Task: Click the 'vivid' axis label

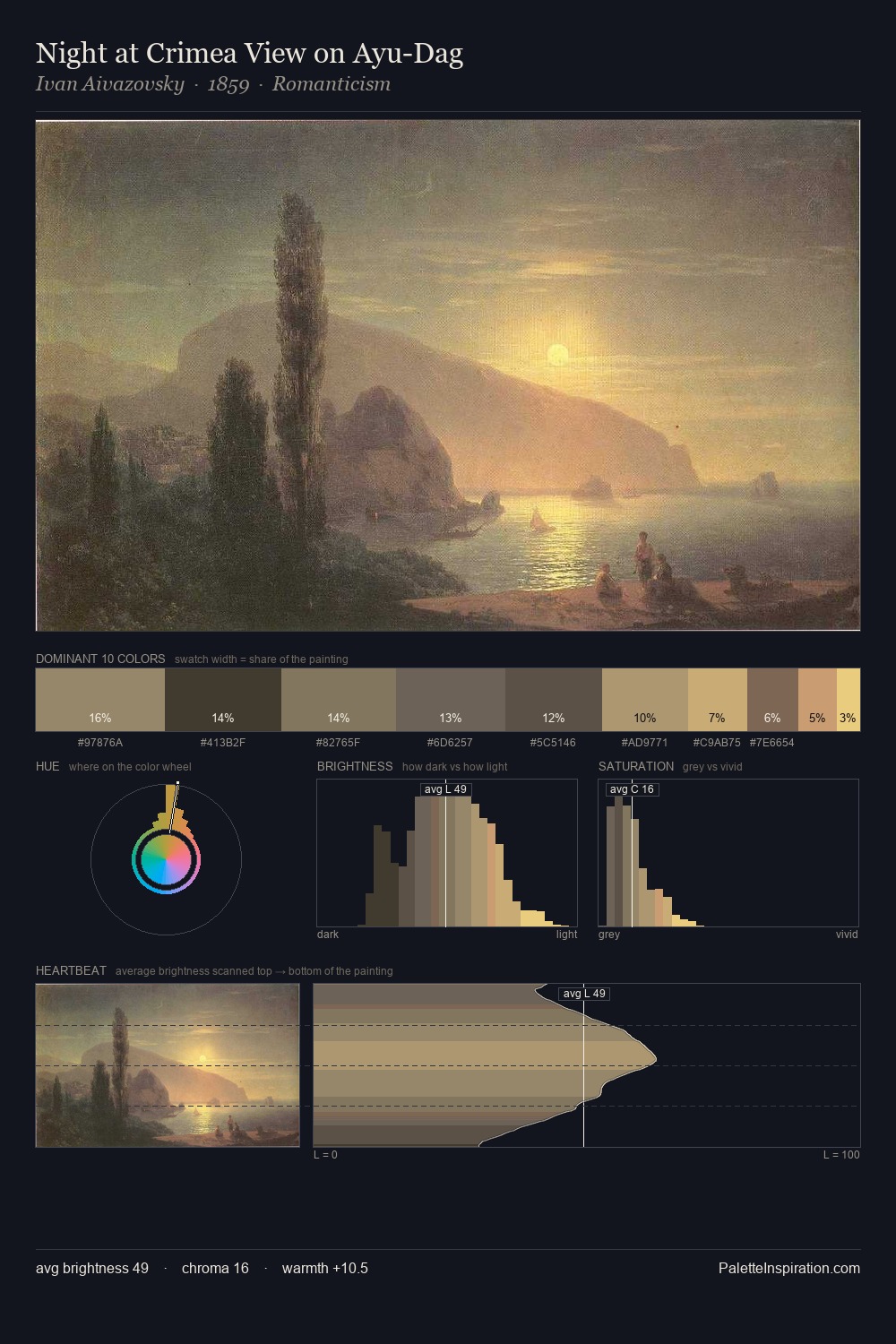Action: (847, 935)
